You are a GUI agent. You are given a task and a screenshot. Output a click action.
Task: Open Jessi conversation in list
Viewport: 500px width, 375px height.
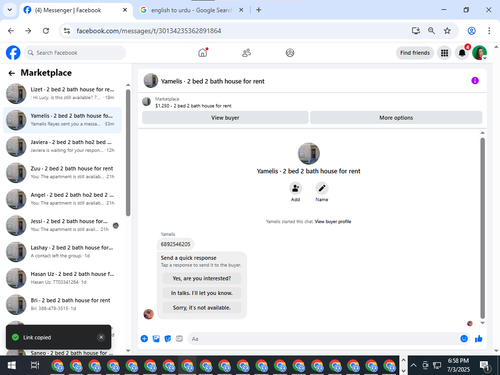(62, 225)
